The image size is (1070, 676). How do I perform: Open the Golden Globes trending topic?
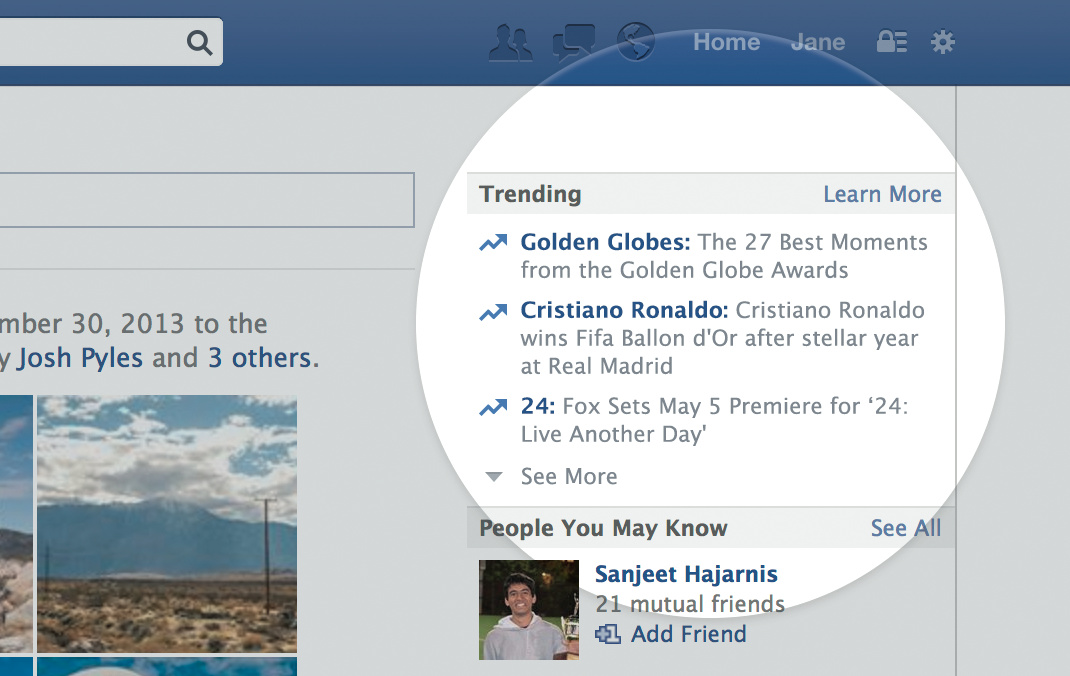coord(605,242)
